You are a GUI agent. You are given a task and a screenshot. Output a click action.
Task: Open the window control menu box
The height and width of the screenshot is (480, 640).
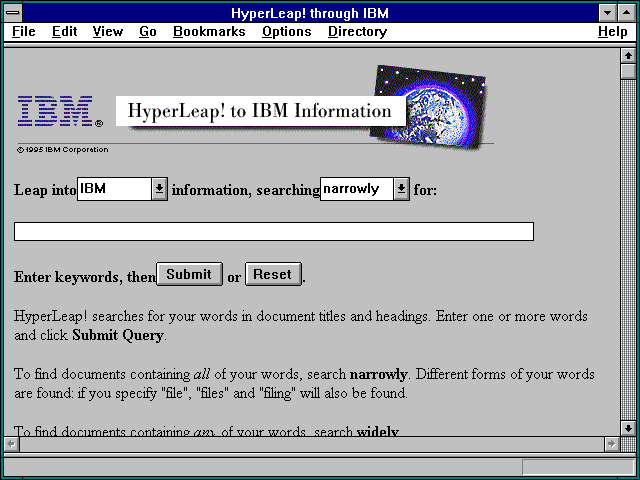click(x=13, y=13)
